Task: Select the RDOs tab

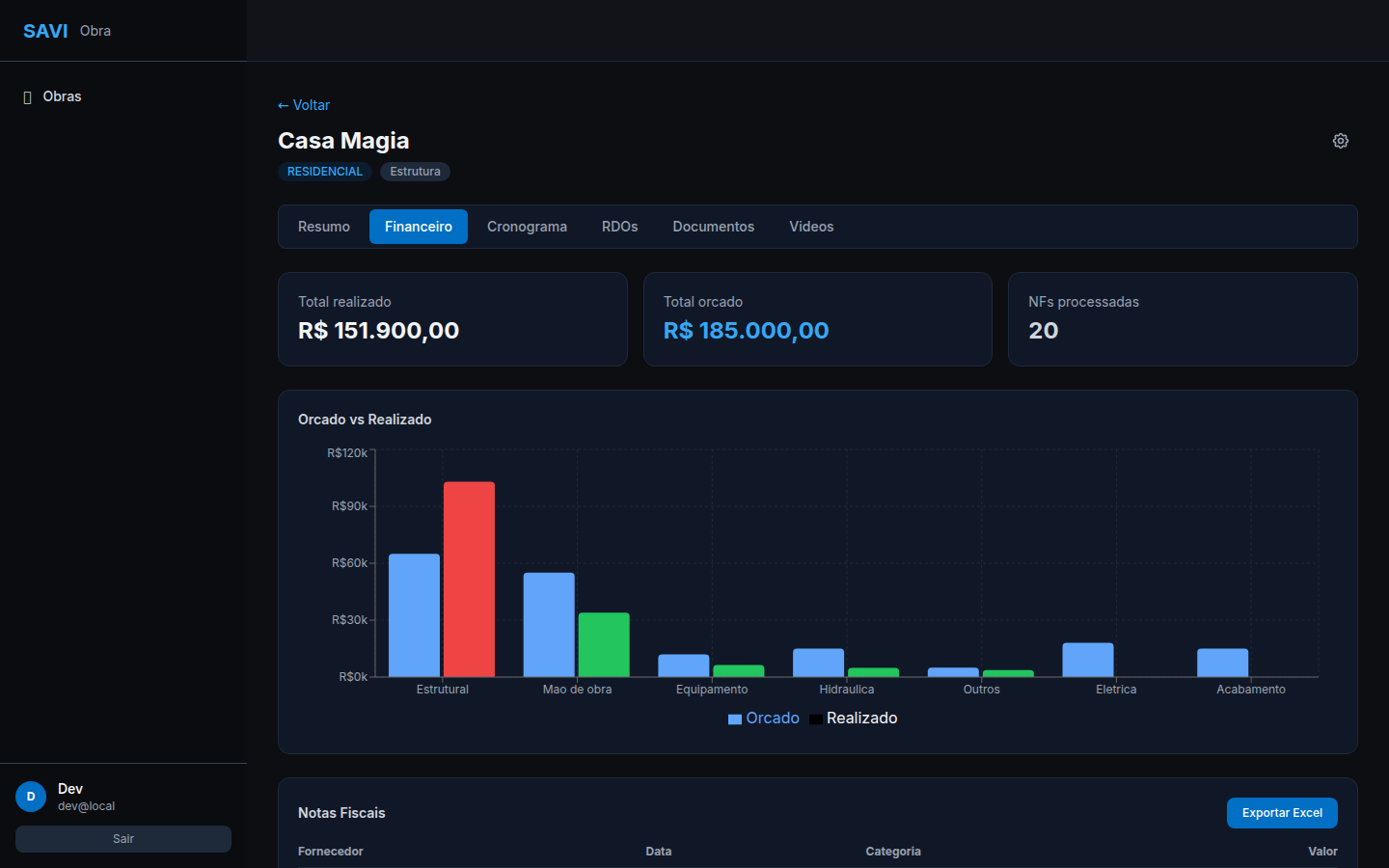Action: point(619,227)
